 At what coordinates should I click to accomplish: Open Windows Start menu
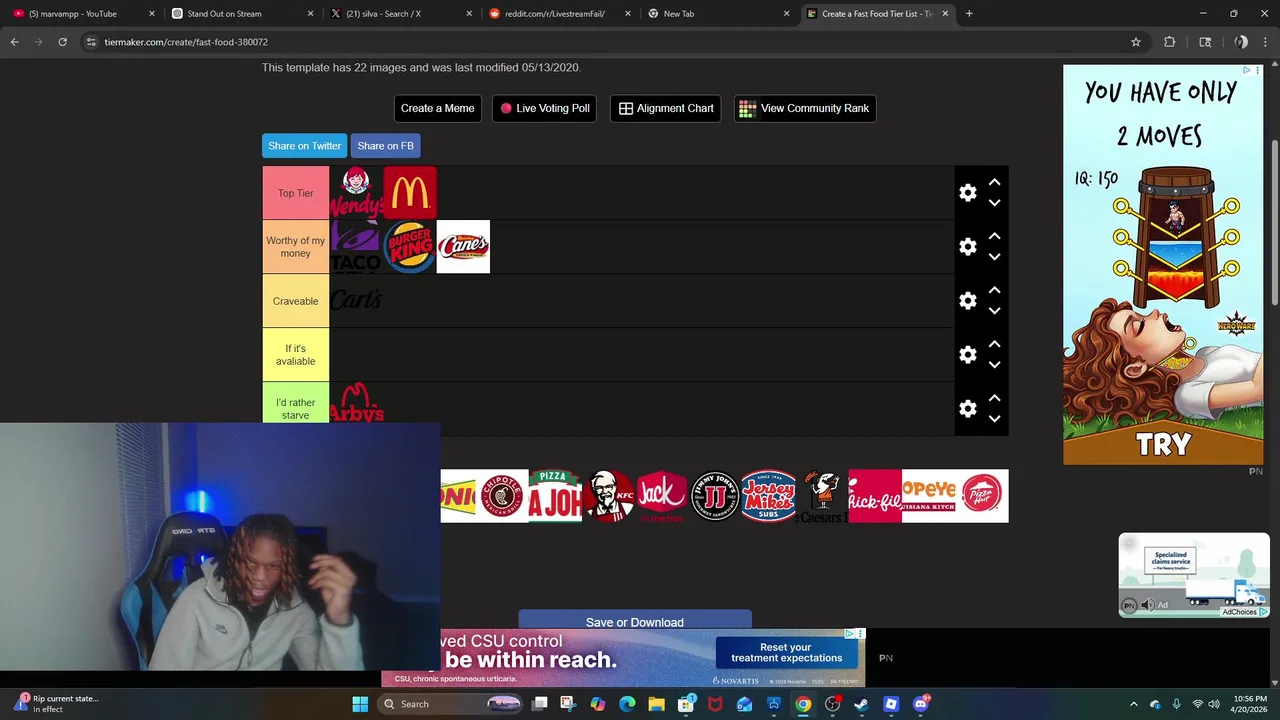(x=360, y=704)
